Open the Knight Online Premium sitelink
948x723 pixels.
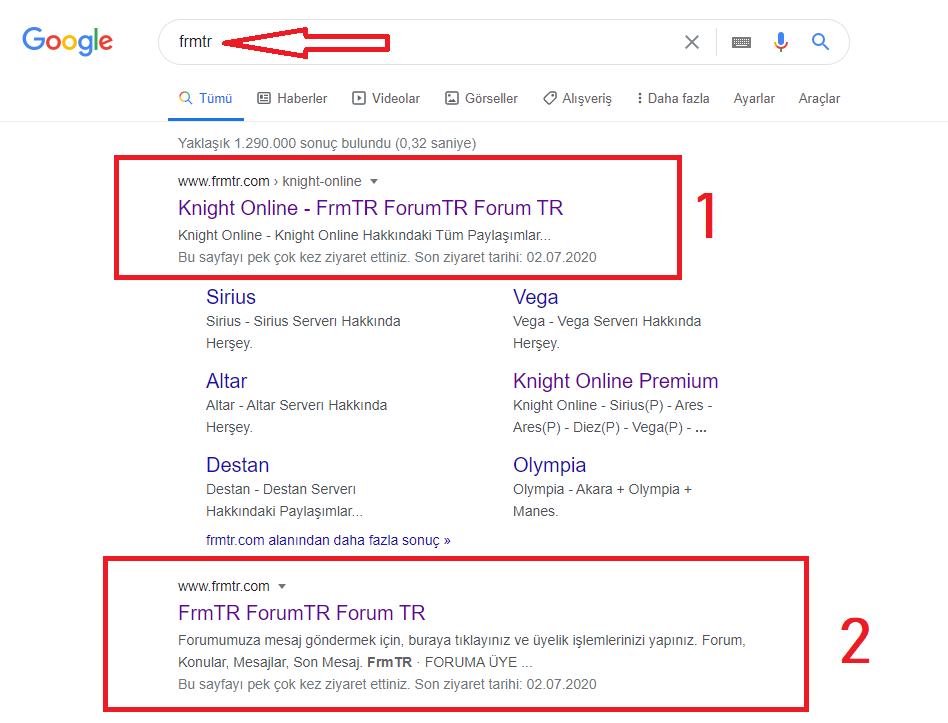pos(615,381)
